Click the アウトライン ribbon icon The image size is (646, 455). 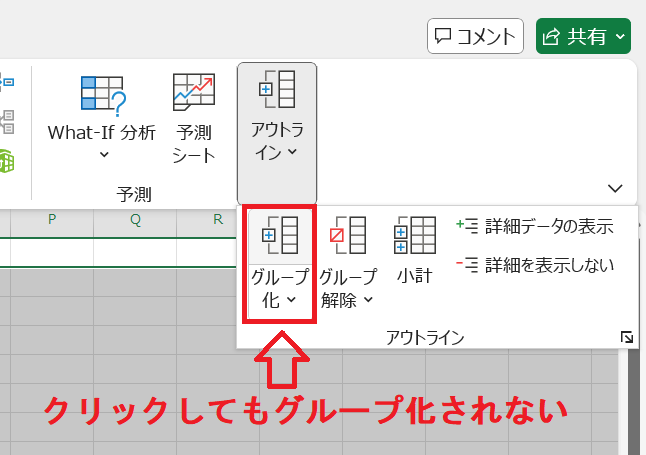[276, 90]
